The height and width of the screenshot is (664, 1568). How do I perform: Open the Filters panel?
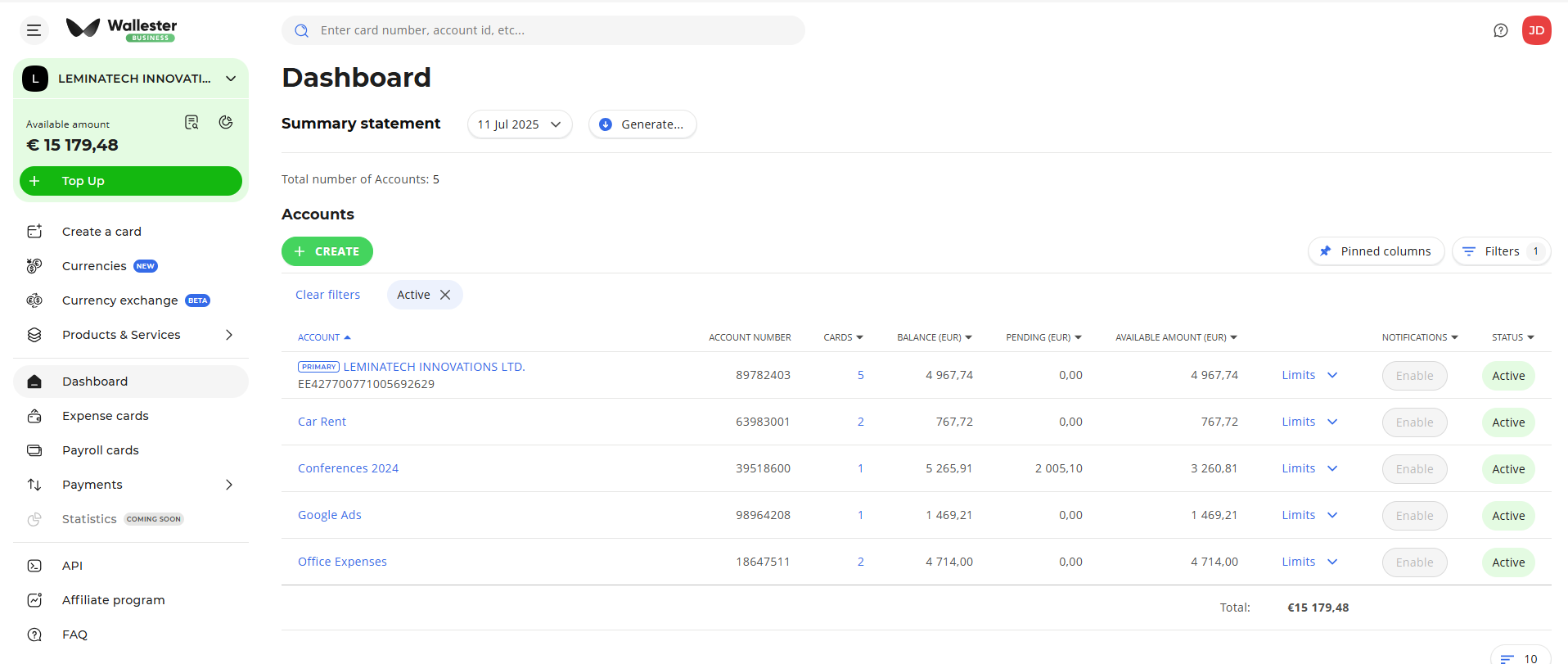point(1500,251)
